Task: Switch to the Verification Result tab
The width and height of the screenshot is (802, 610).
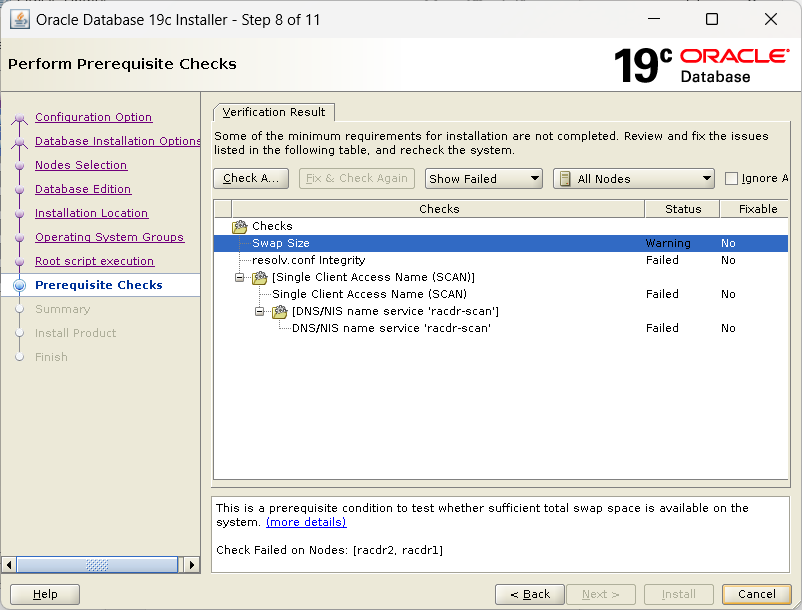Action: 274,112
